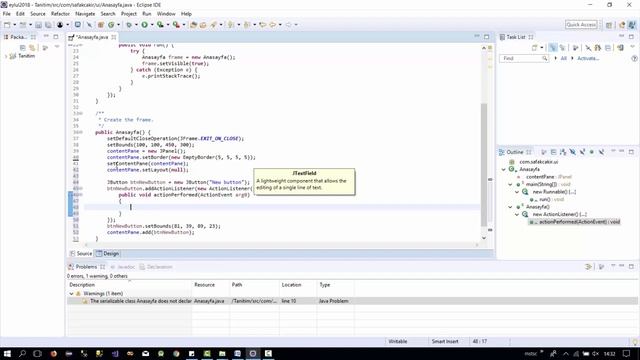Image resolution: width=640 pixels, height=360 pixels.
Task: Click the Save All toolbar icon
Action: [48, 25]
